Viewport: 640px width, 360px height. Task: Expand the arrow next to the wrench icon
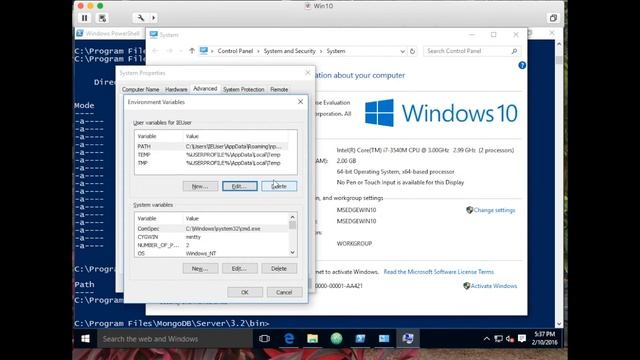[153, 18]
